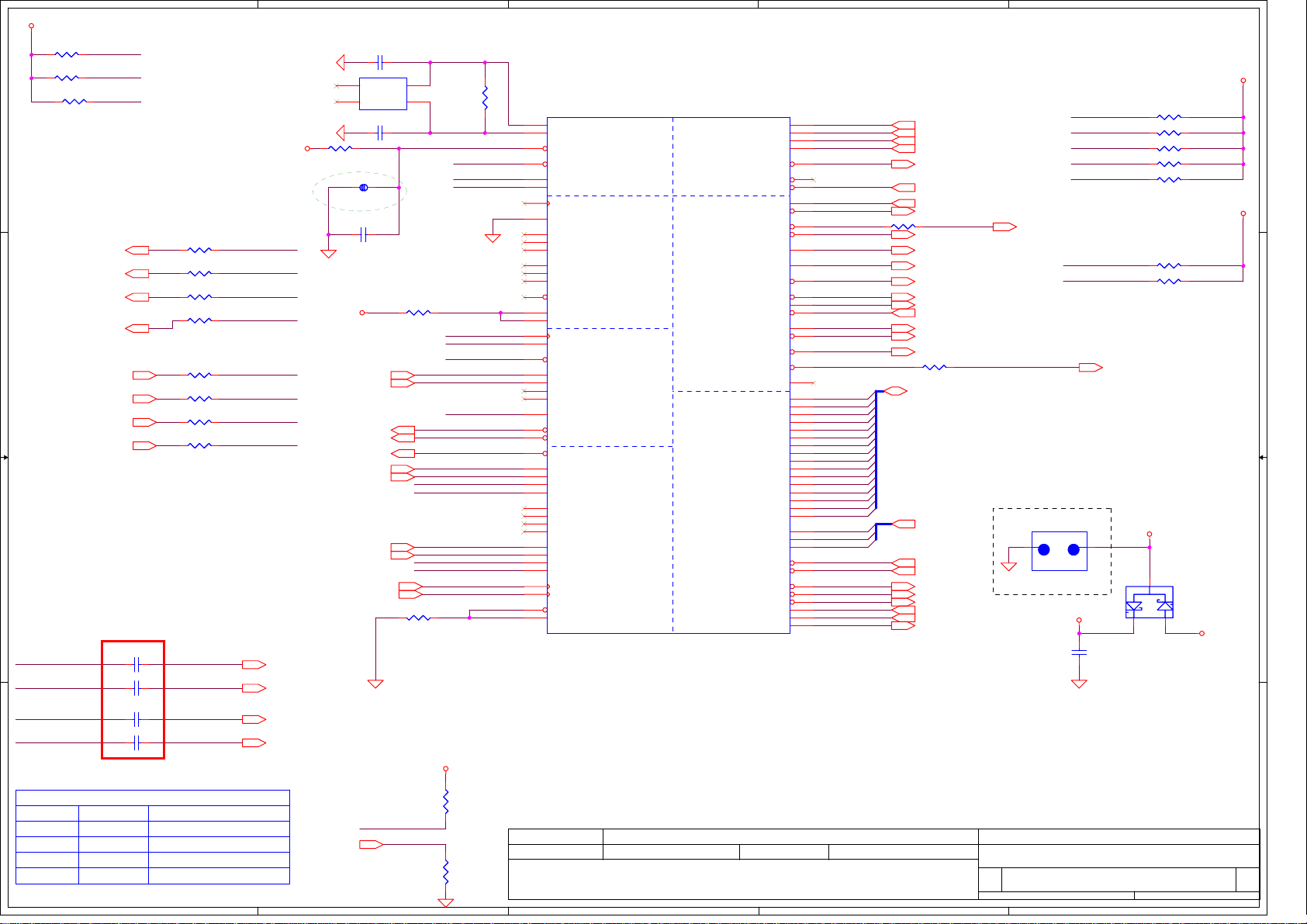
Task: Click power node circle above the dual-diode
Action: (x=1150, y=534)
